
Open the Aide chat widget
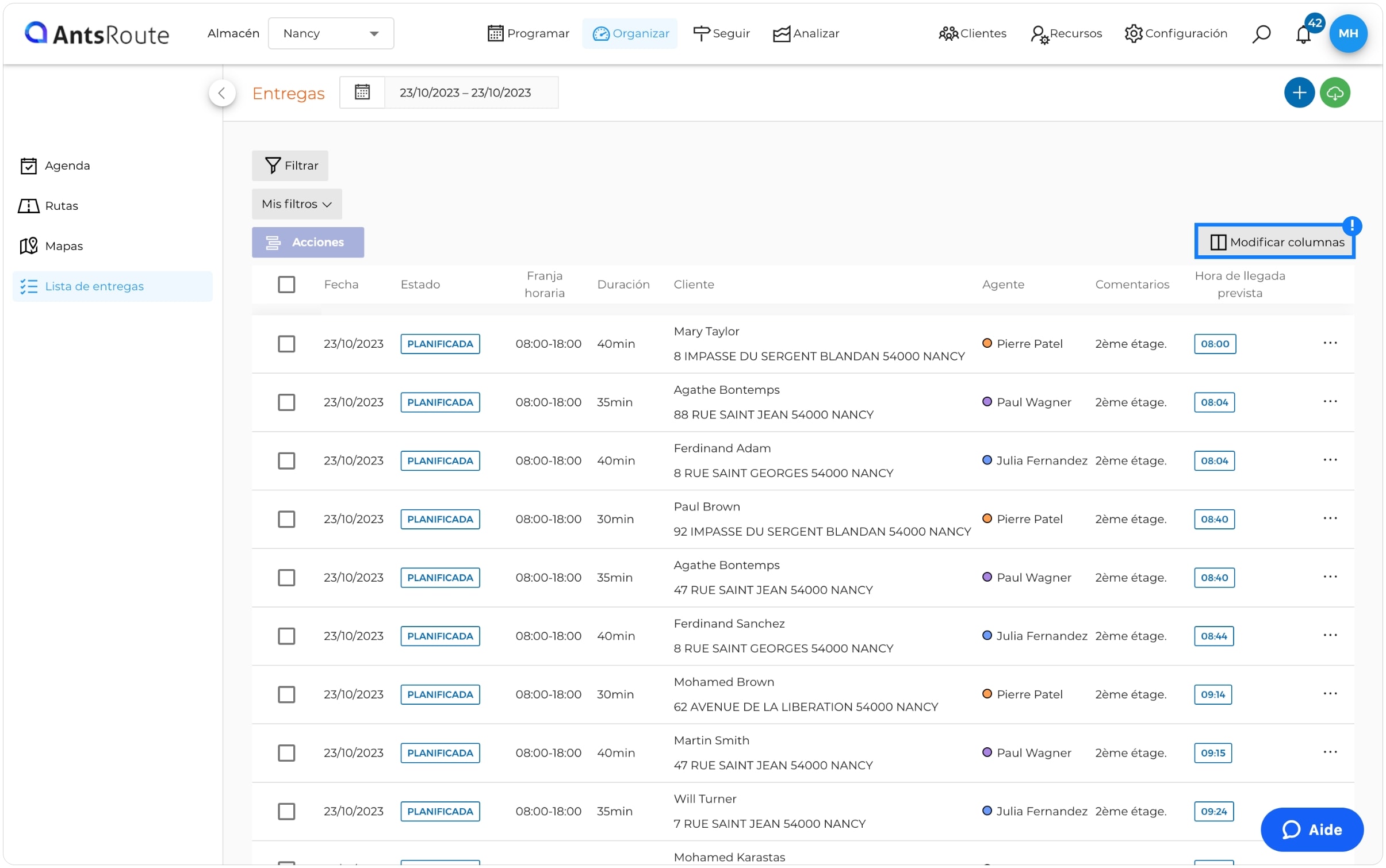[1311, 829]
